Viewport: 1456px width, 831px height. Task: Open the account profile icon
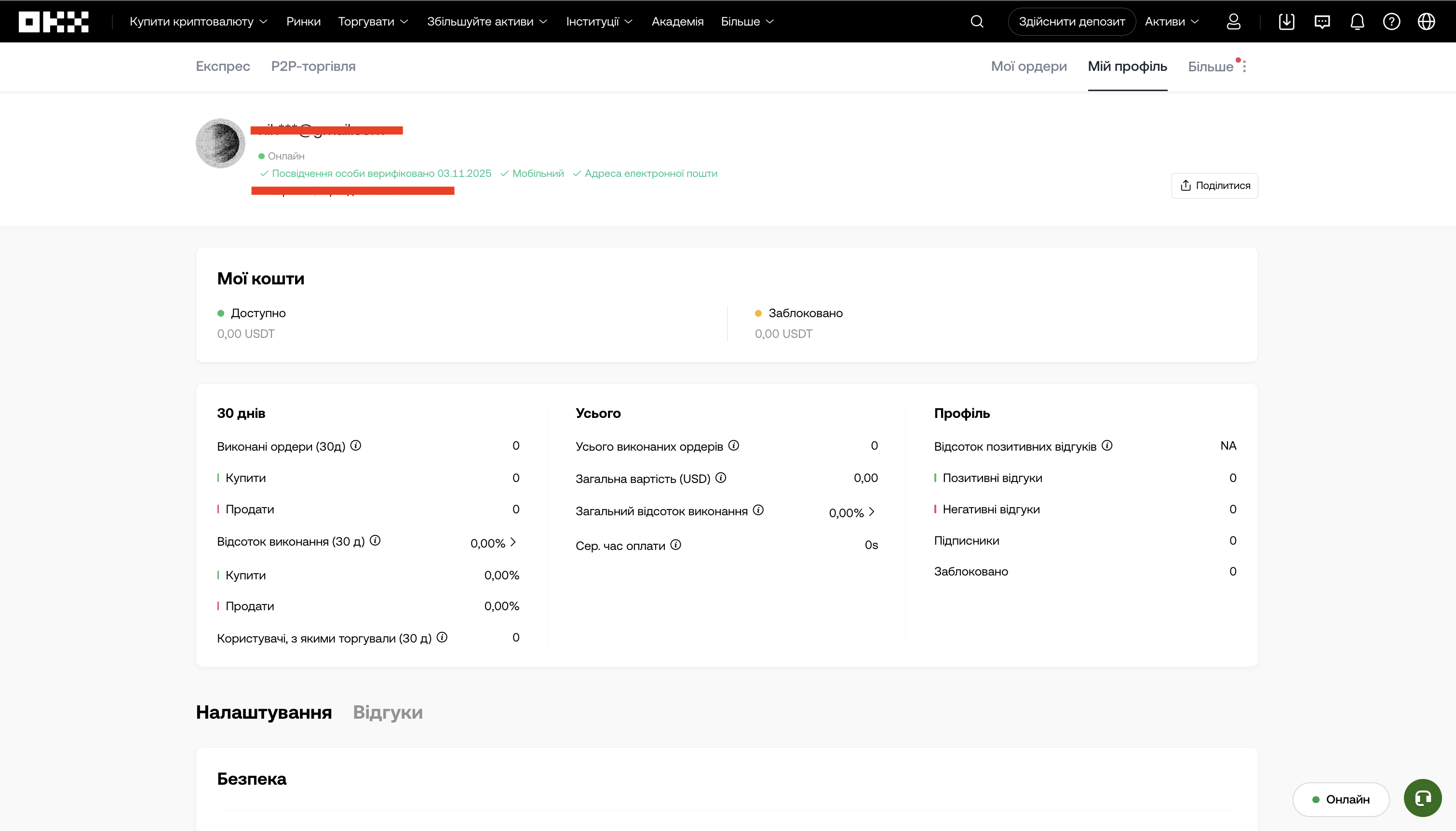[x=1233, y=21]
